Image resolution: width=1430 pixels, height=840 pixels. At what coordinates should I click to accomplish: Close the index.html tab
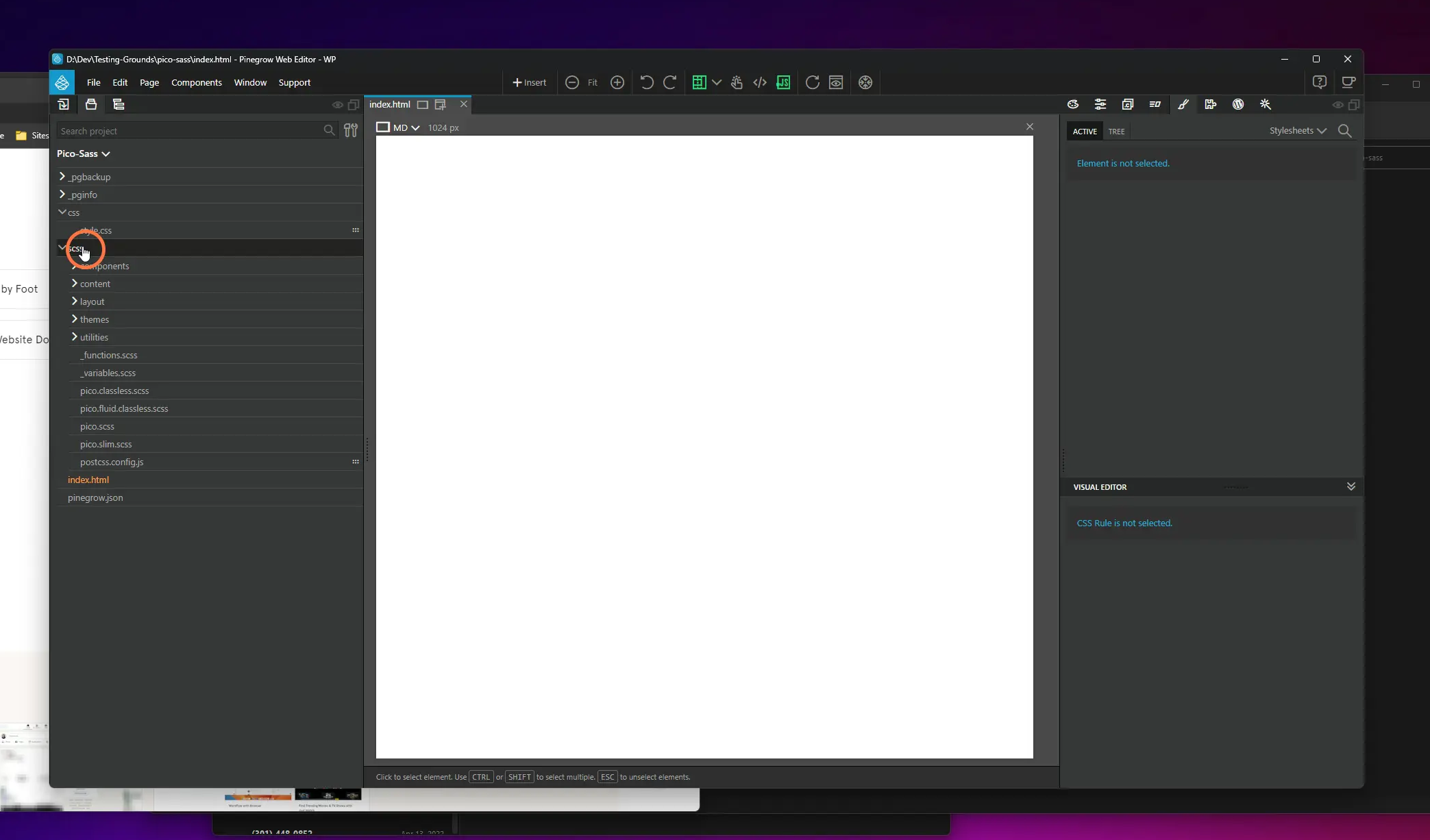pyautogui.click(x=464, y=104)
